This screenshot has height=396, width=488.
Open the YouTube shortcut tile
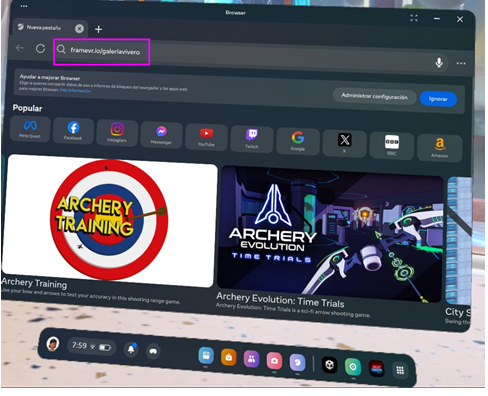pos(206,137)
